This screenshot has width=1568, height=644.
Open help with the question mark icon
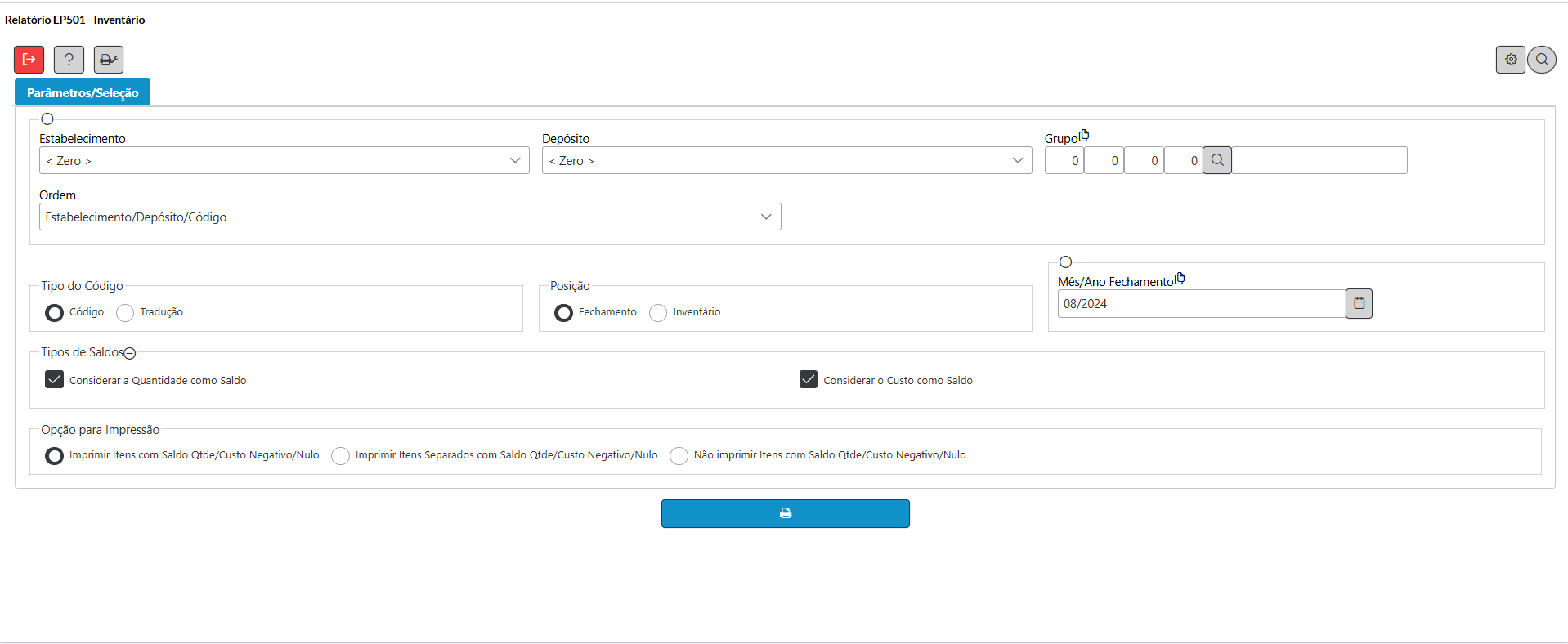pyautogui.click(x=69, y=60)
